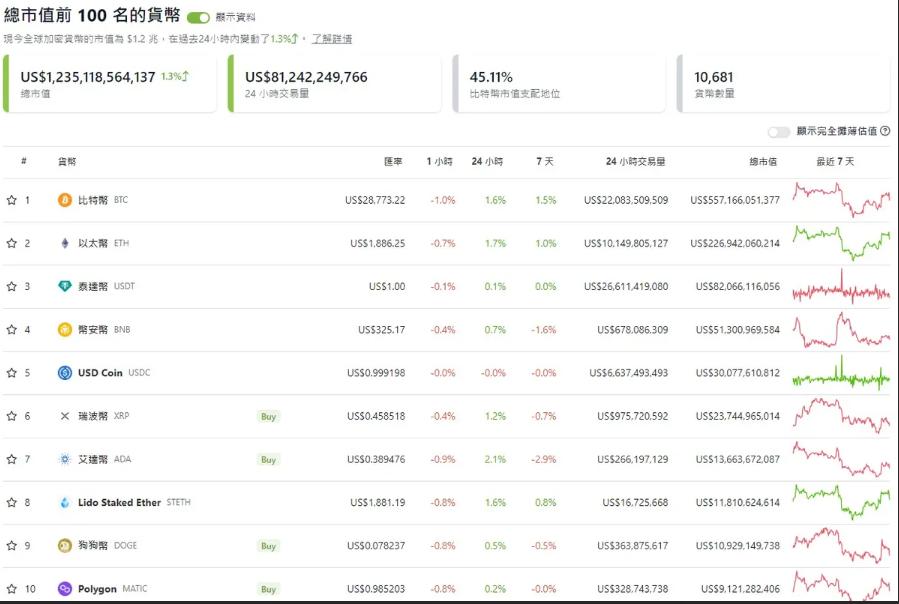Toggle the green show data switch
Viewport: 899px width, 604px height.
[198, 18]
